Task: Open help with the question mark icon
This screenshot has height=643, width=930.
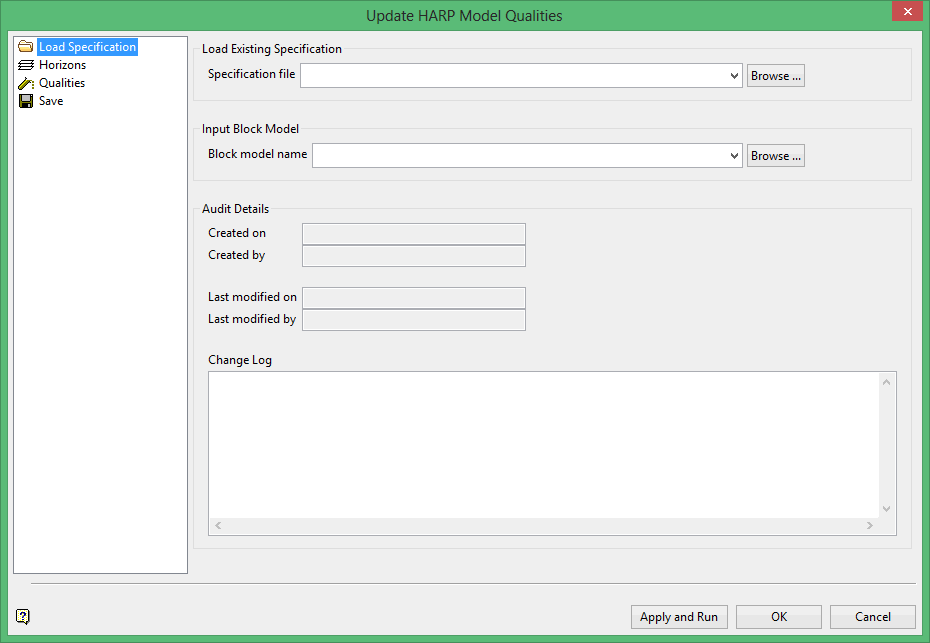Action: coord(23,616)
